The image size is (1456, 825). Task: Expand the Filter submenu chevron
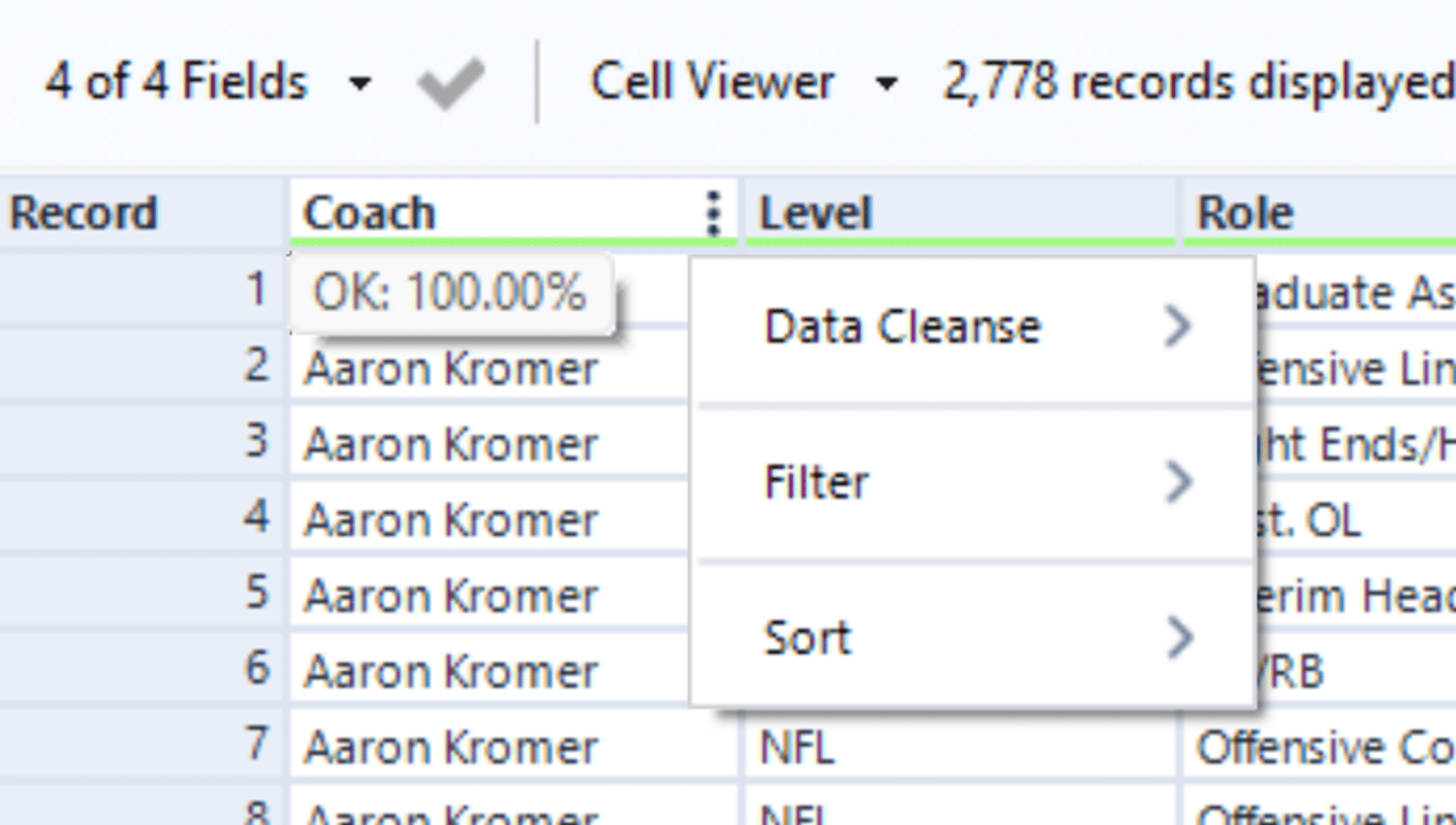[x=1177, y=482]
